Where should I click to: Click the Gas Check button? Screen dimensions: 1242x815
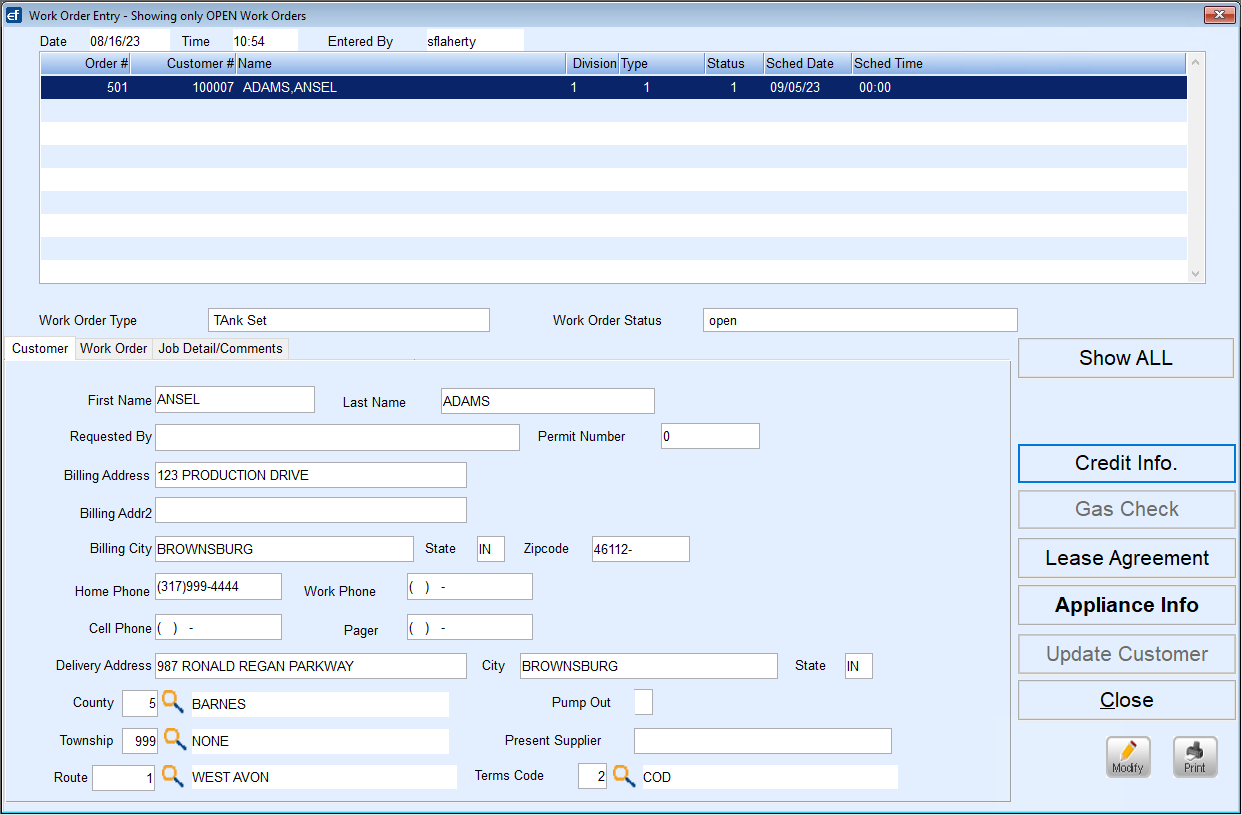[x=1127, y=509]
